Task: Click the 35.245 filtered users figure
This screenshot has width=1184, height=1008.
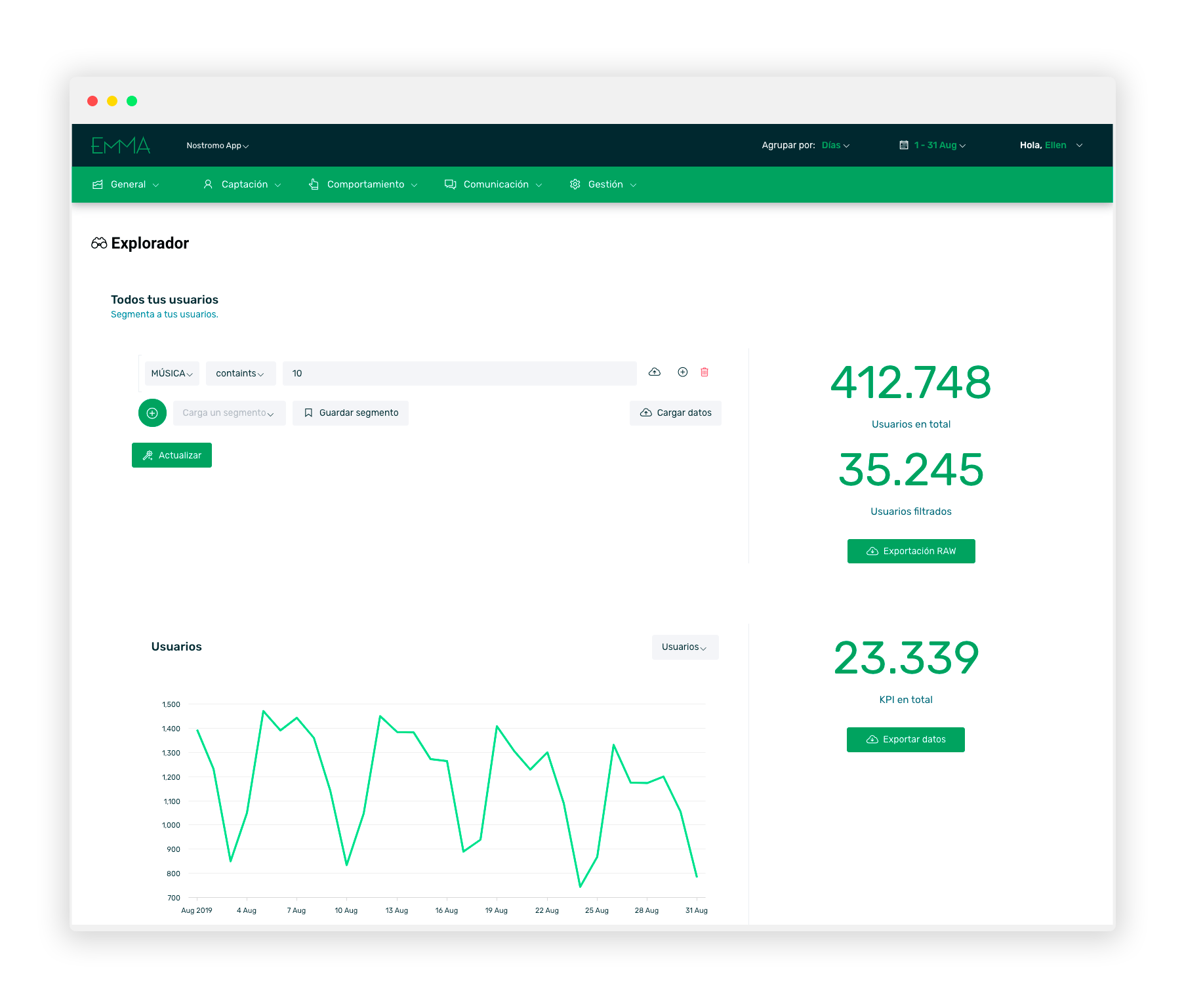Action: coord(911,470)
